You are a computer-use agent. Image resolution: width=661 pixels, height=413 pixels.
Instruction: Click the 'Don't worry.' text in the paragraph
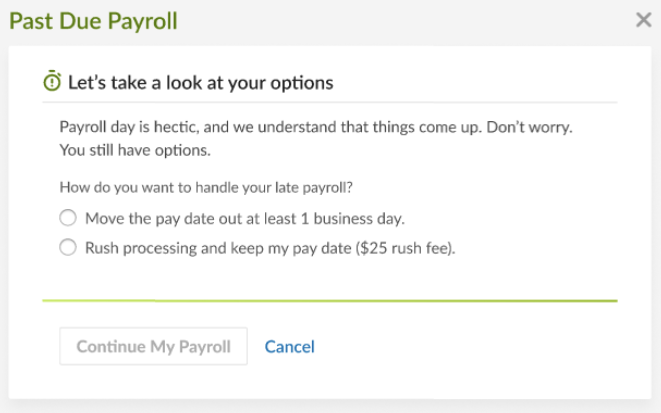pos(529,127)
